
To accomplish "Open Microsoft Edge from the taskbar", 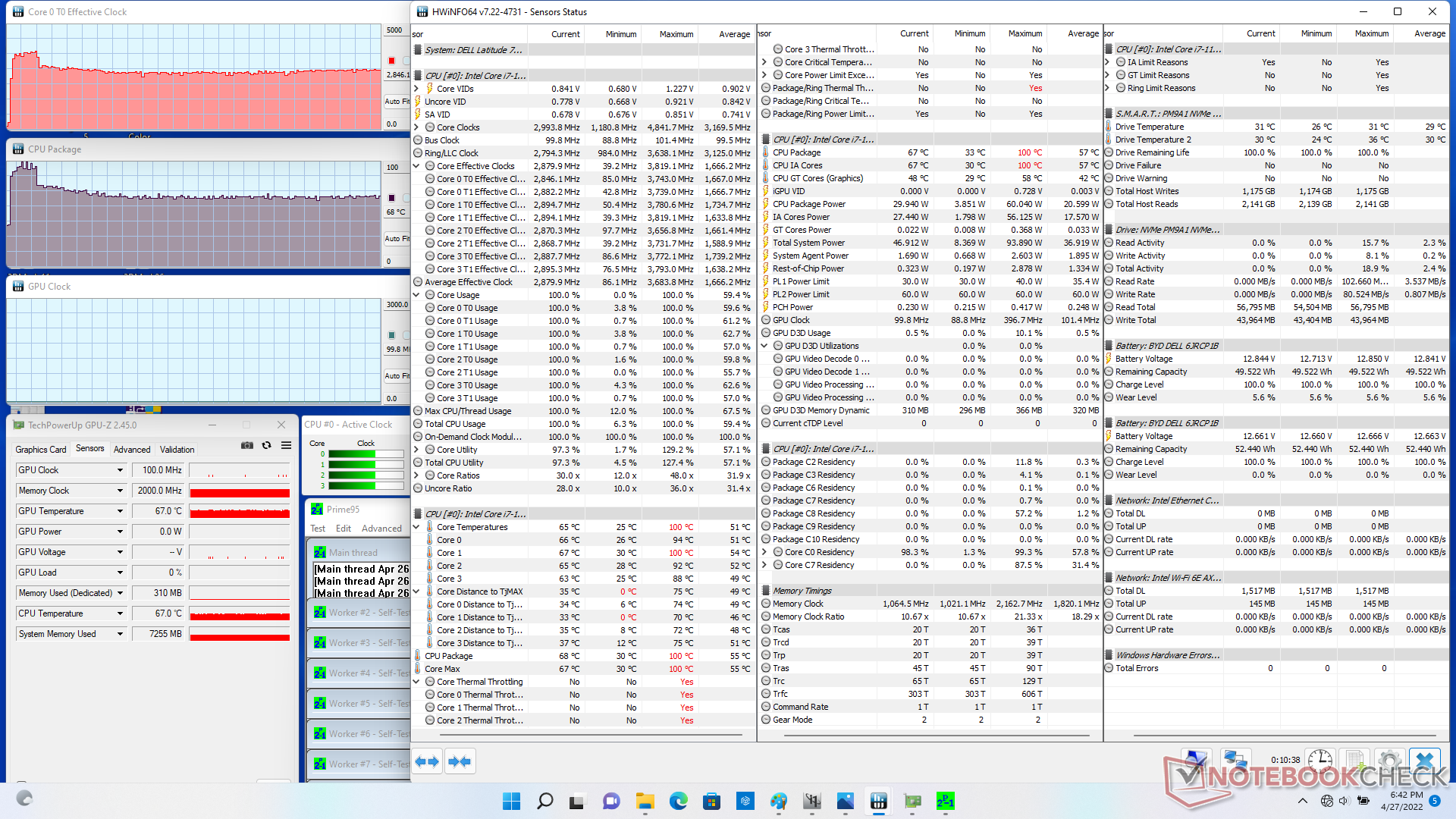I will pos(678,801).
